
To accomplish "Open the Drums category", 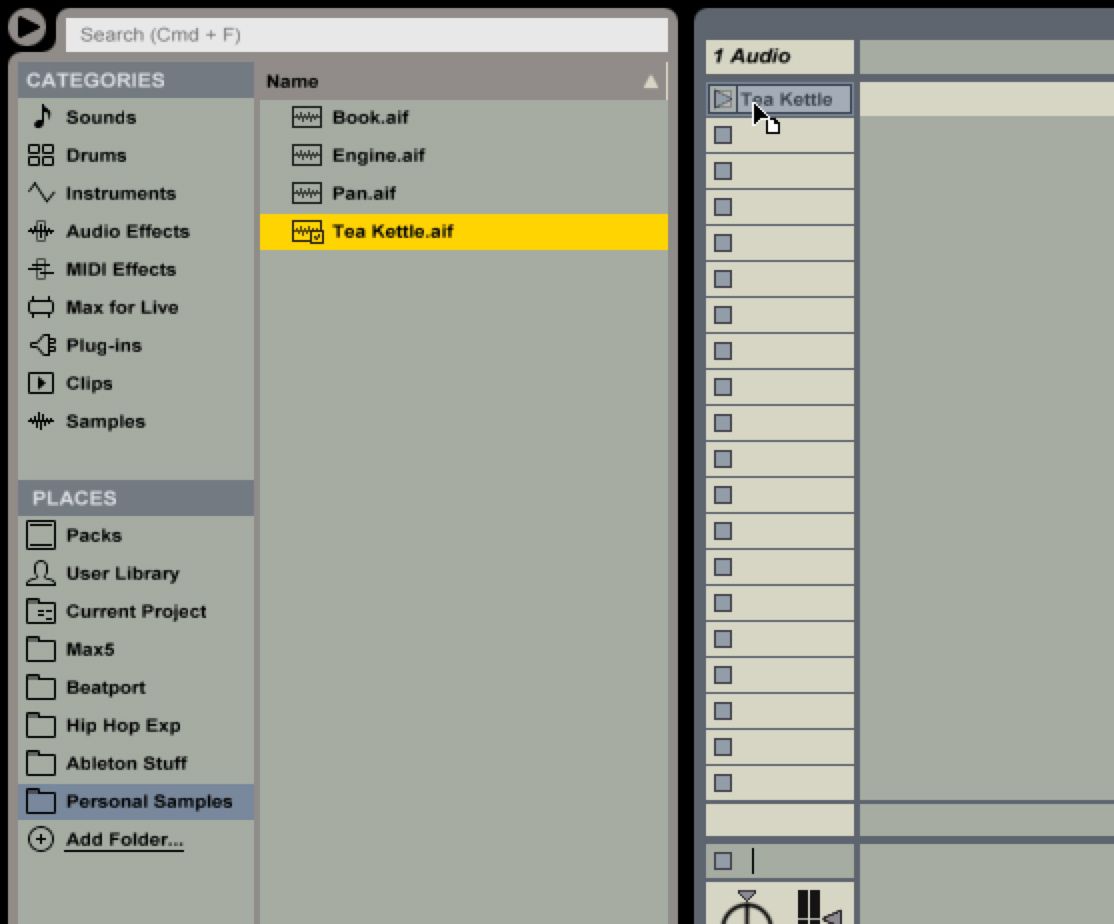I will coord(136,155).
